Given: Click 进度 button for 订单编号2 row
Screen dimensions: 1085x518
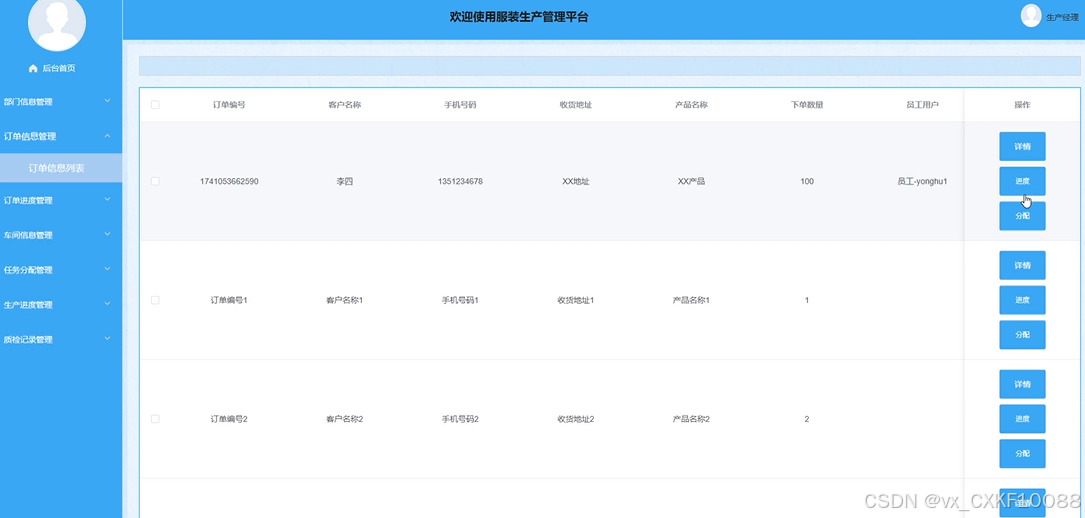Looking at the screenshot, I should tap(1022, 419).
